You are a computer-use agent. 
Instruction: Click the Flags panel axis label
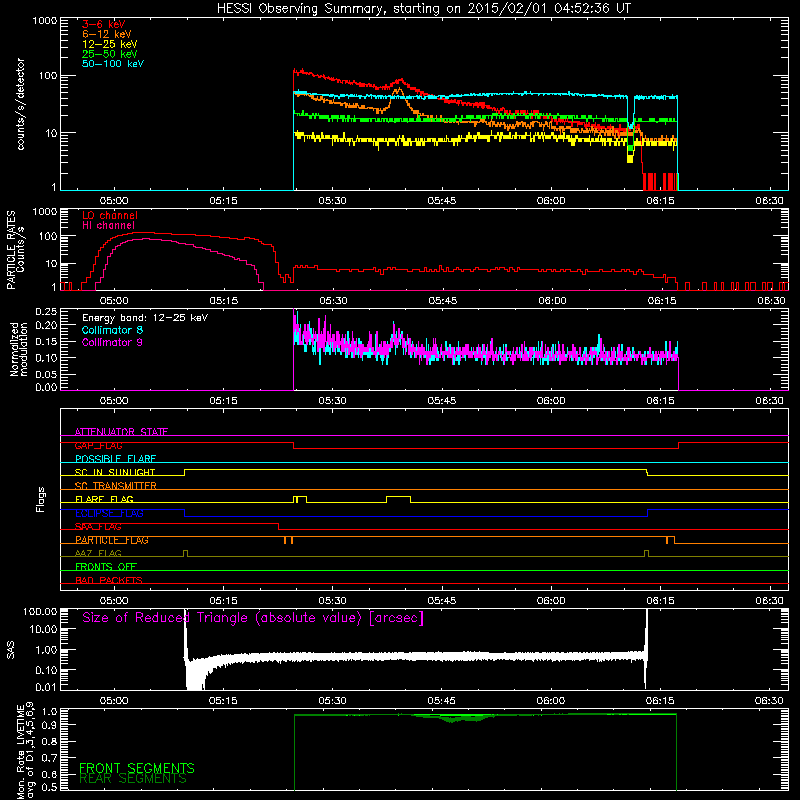(x=41, y=499)
